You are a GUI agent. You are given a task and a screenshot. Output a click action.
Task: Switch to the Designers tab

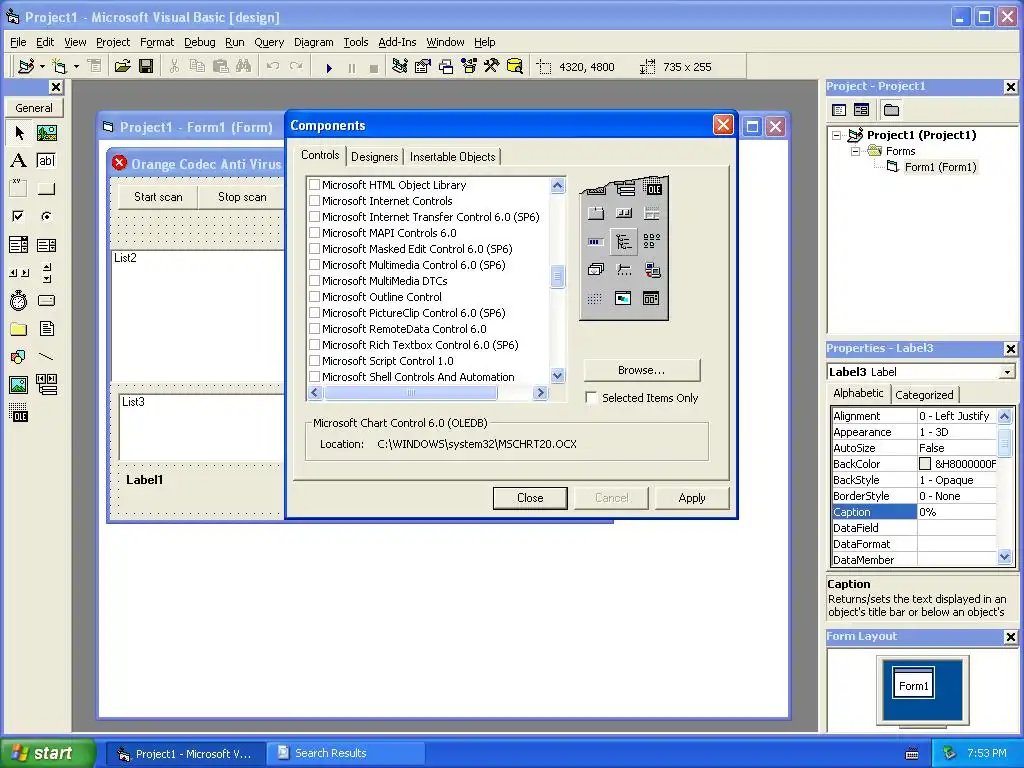click(x=374, y=157)
